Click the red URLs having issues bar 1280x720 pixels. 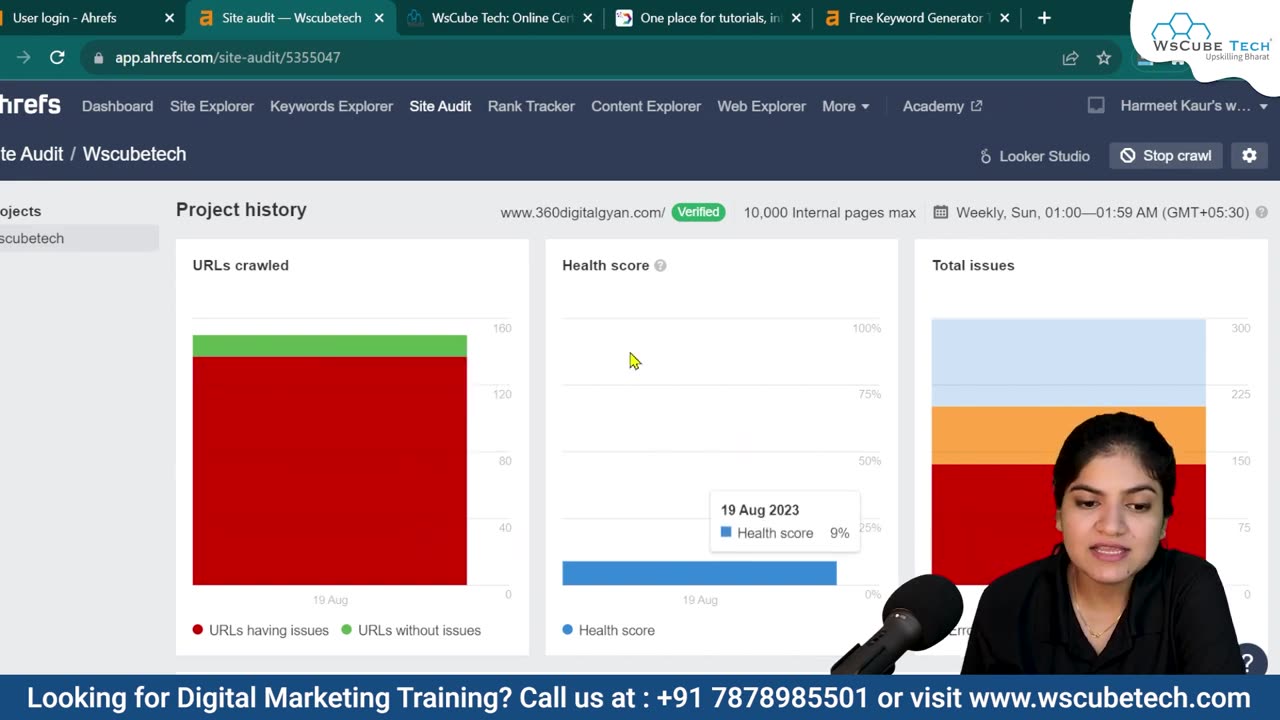point(329,470)
